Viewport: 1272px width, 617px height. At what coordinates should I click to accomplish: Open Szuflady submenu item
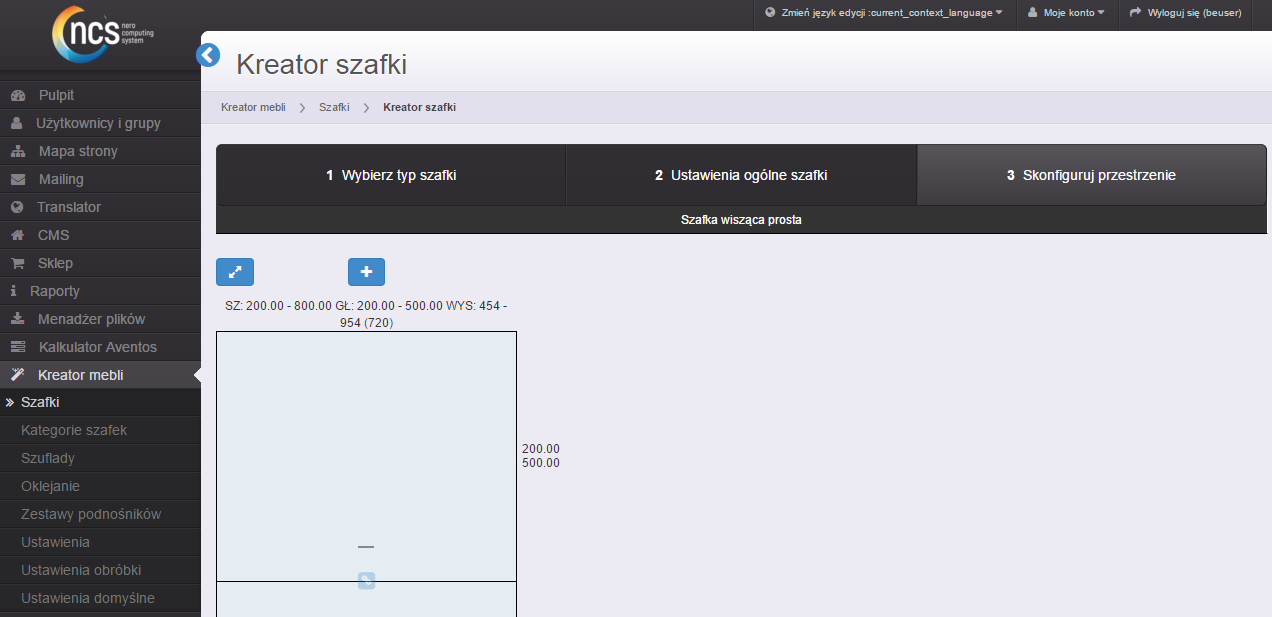coord(48,458)
